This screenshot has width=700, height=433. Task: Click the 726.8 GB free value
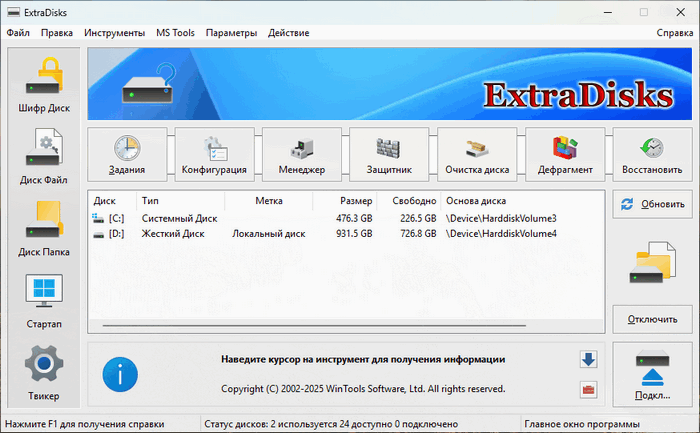pos(418,233)
